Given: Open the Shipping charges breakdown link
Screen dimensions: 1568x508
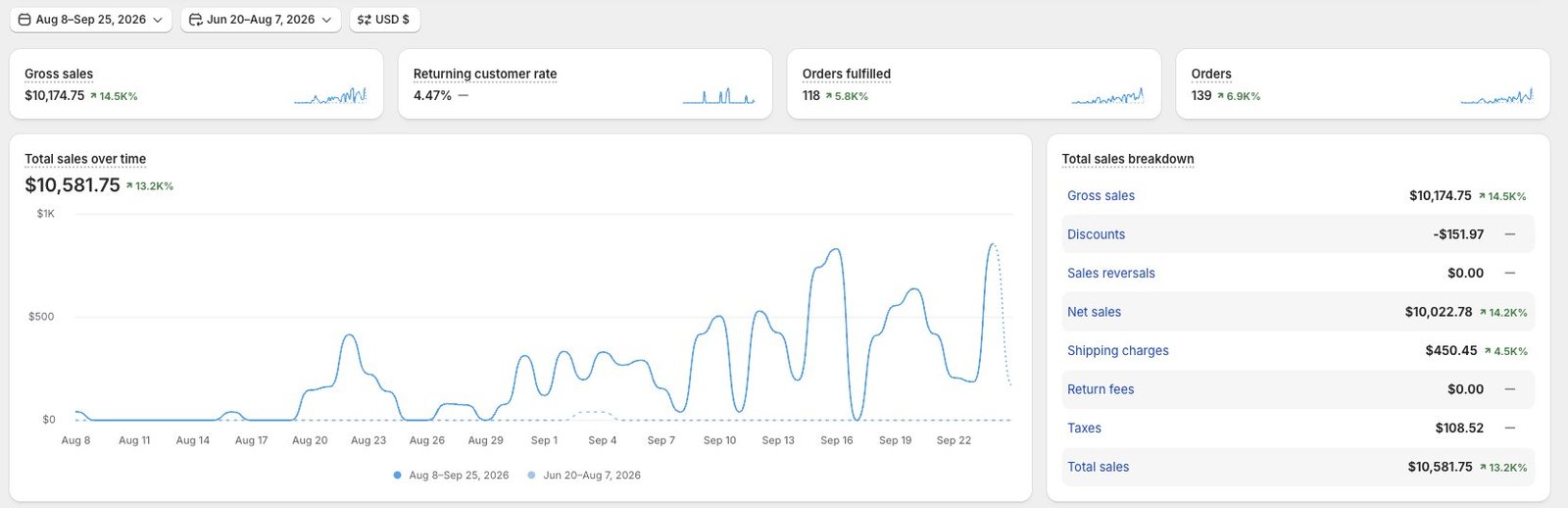Looking at the screenshot, I should (1118, 351).
